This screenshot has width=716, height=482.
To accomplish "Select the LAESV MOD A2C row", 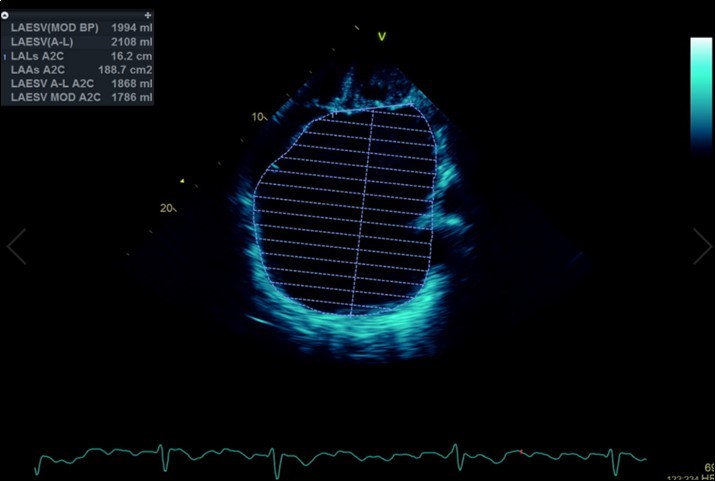I will pos(80,98).
